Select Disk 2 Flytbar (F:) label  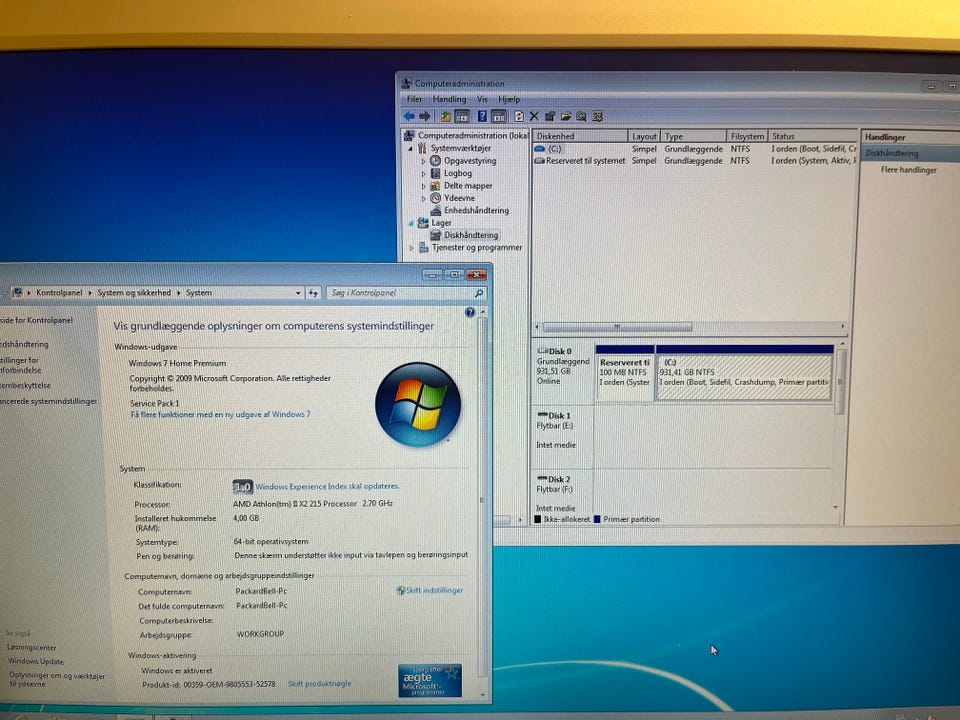click(563, 494)
